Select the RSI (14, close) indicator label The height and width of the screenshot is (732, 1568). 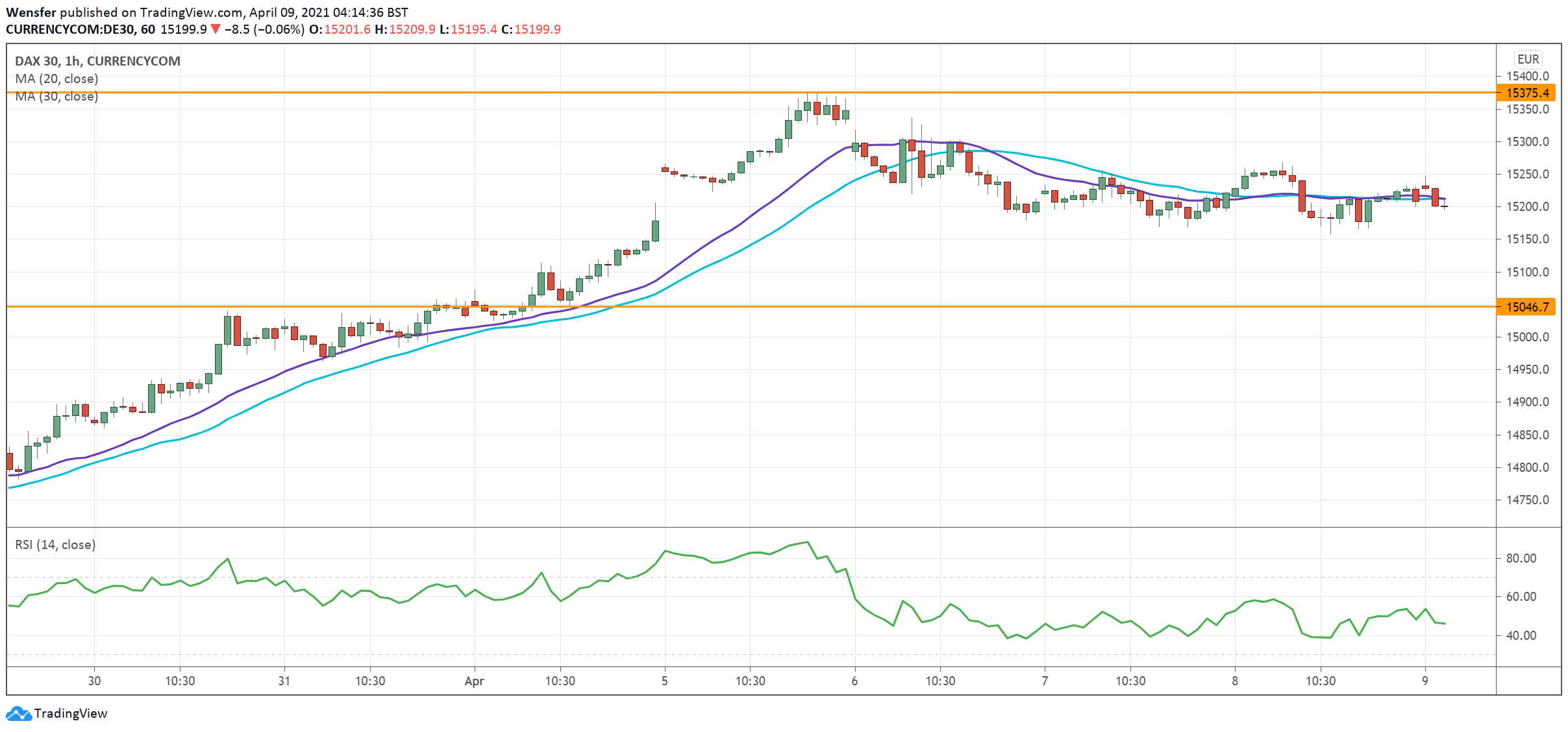point(55,544)
